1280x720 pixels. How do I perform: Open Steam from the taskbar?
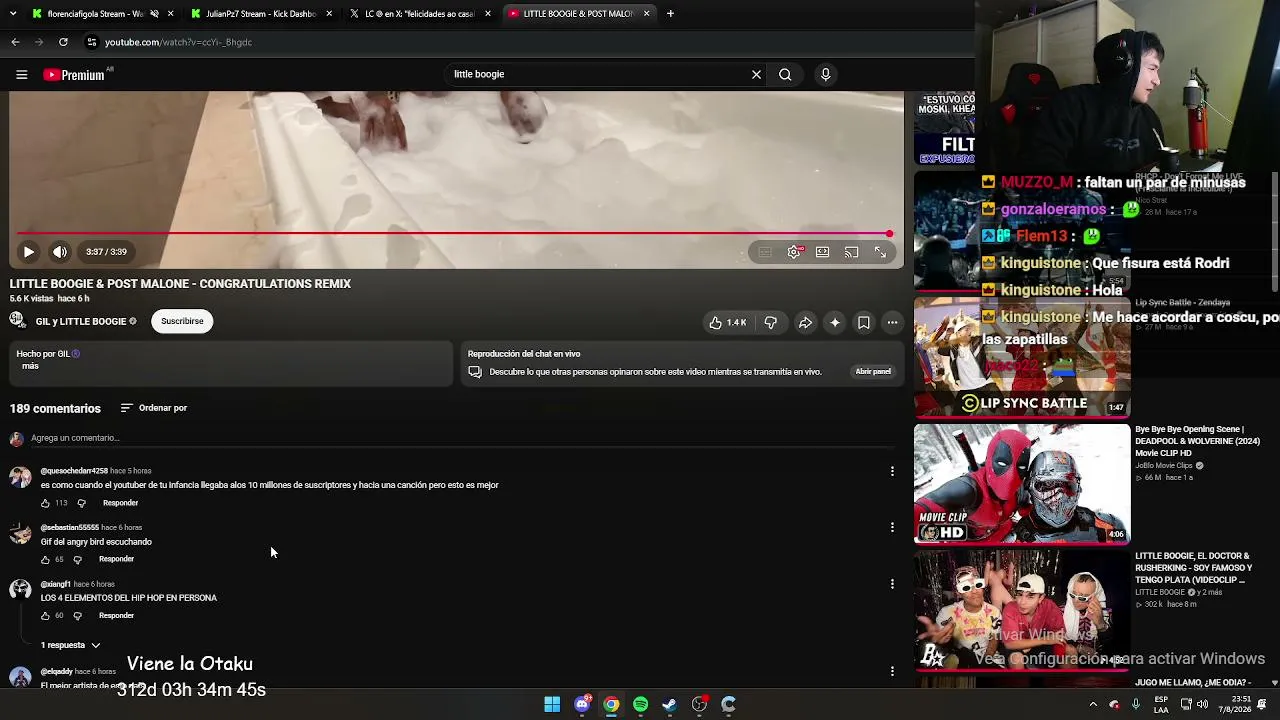click(x=670, y=704)
